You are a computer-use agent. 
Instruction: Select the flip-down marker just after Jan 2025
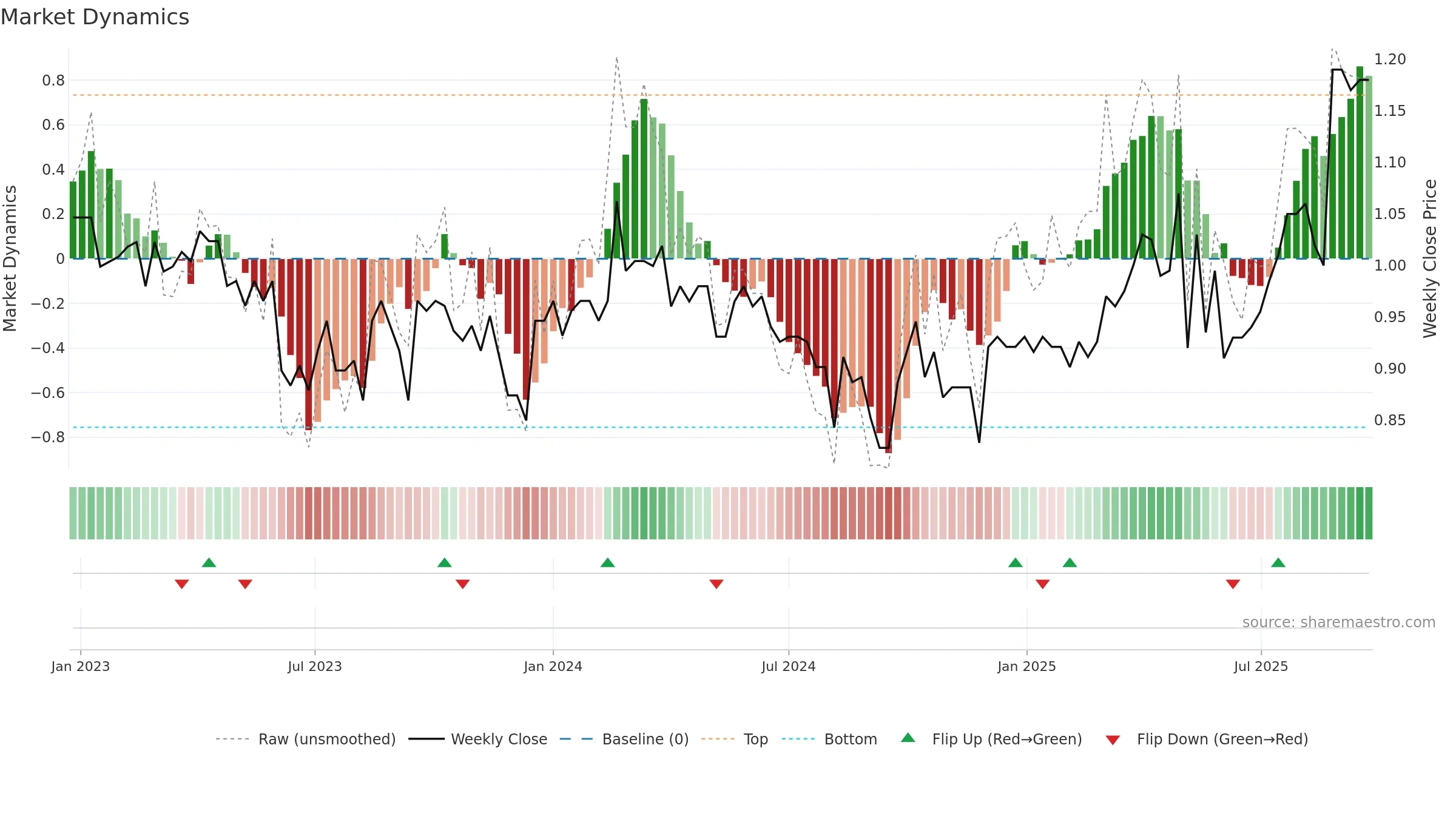click(x=1043, y=584)
